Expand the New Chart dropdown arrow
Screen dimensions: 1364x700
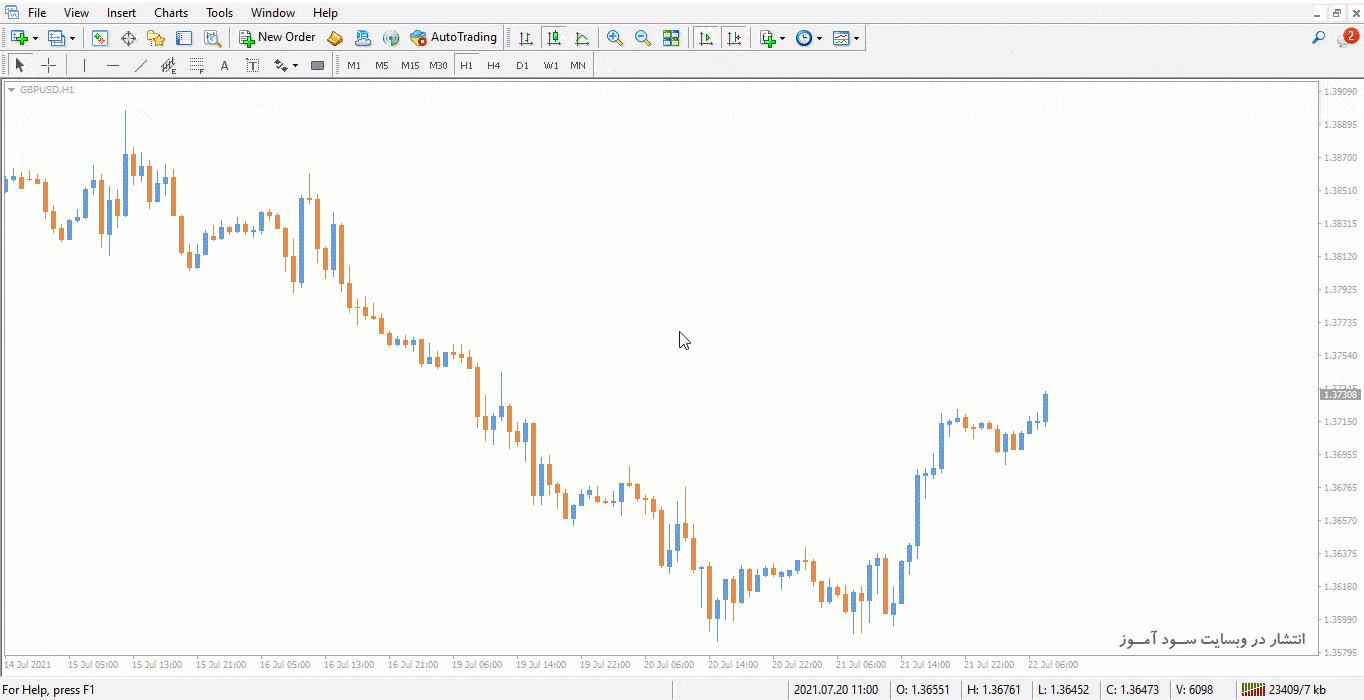[35, 38]
